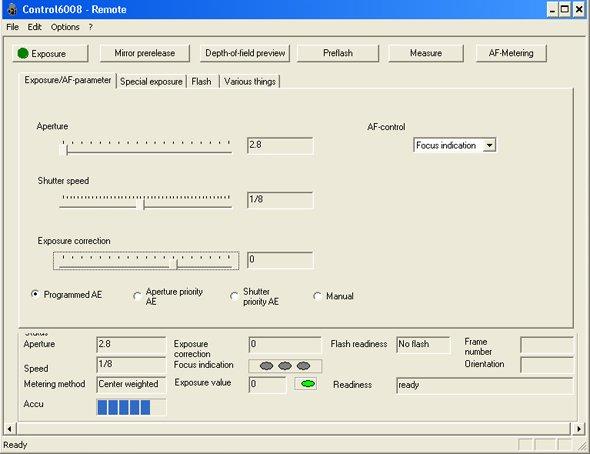Open the File menu
Screen dimensions: 590x454
coord(12,27)
